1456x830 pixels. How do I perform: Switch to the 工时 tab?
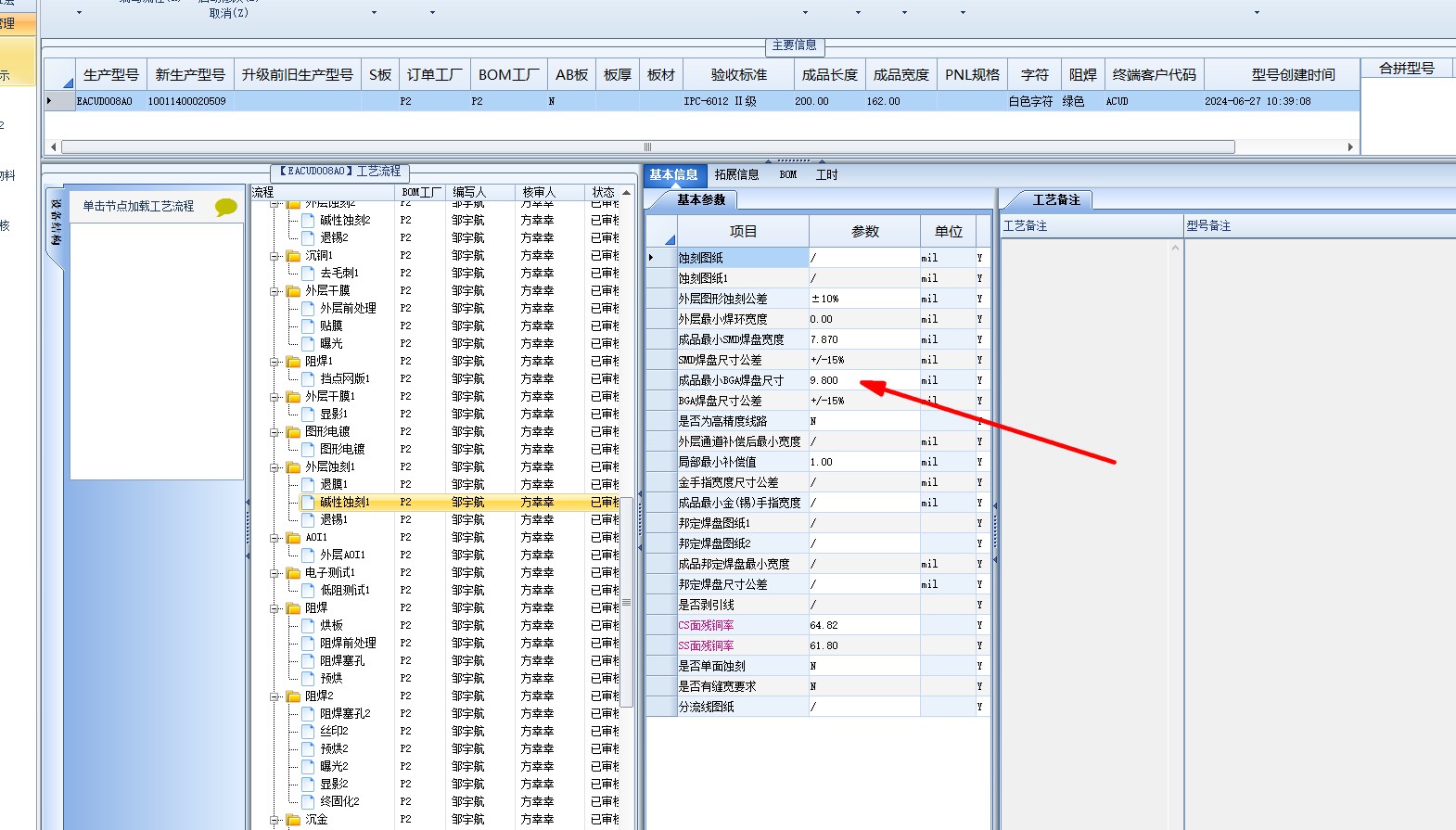click(826, 174)
